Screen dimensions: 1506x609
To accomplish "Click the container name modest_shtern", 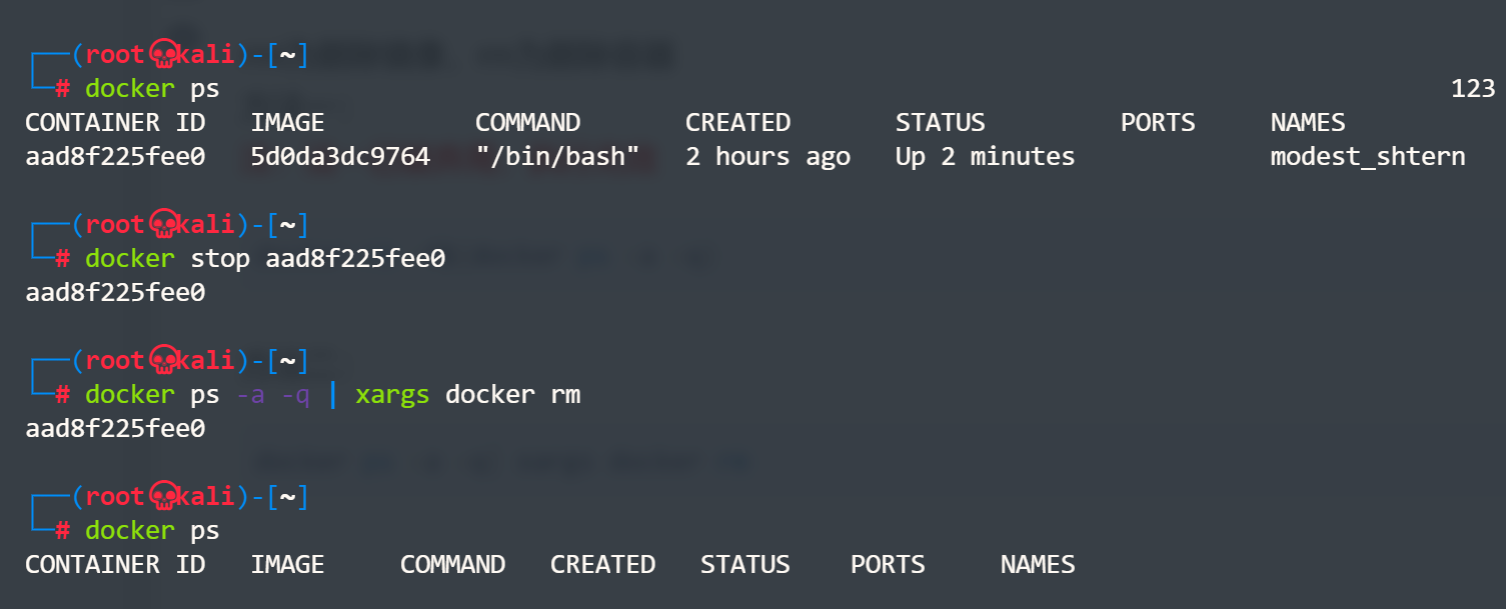I will (x=1367, y=157).
